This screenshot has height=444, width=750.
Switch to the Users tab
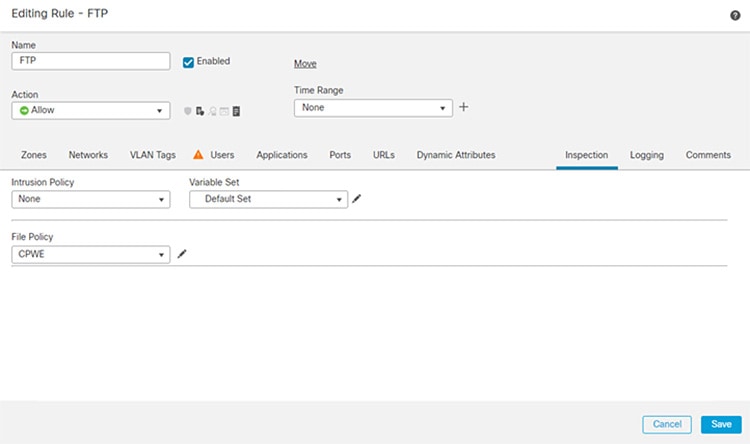coord(222,155)
